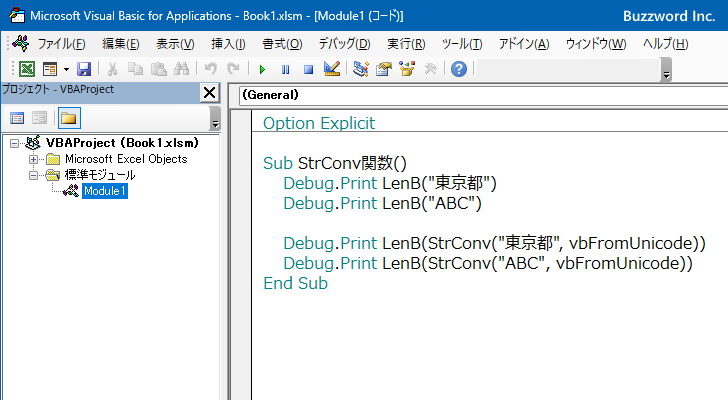Click the View Code icon in project panel
This screenshot has height=400, width=728.
click(x=17, y=118)
